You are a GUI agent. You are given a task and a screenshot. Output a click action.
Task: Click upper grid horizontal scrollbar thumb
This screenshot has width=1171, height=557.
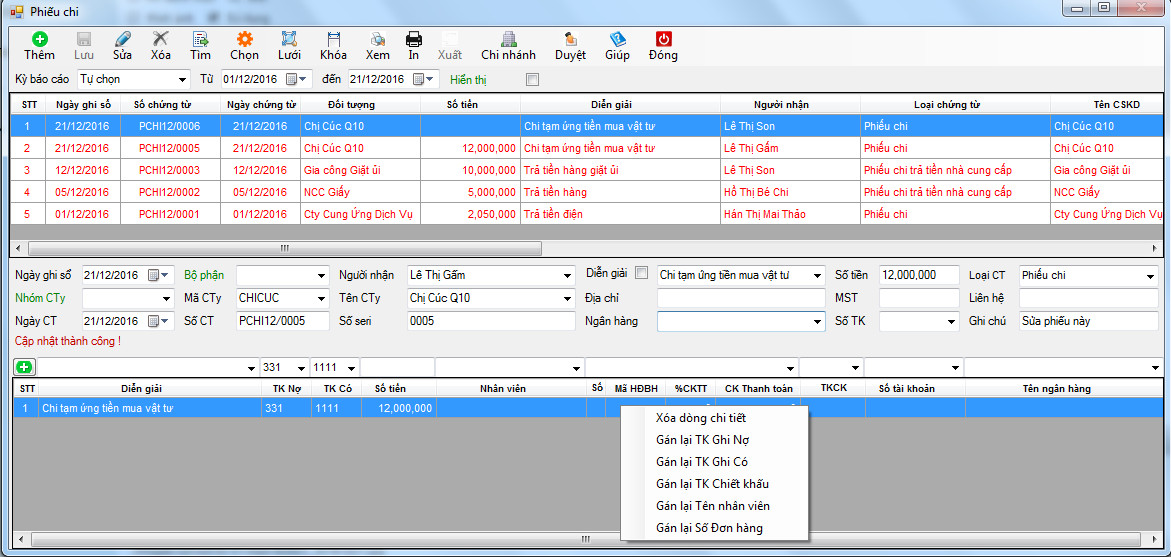(x=285, y=248)
